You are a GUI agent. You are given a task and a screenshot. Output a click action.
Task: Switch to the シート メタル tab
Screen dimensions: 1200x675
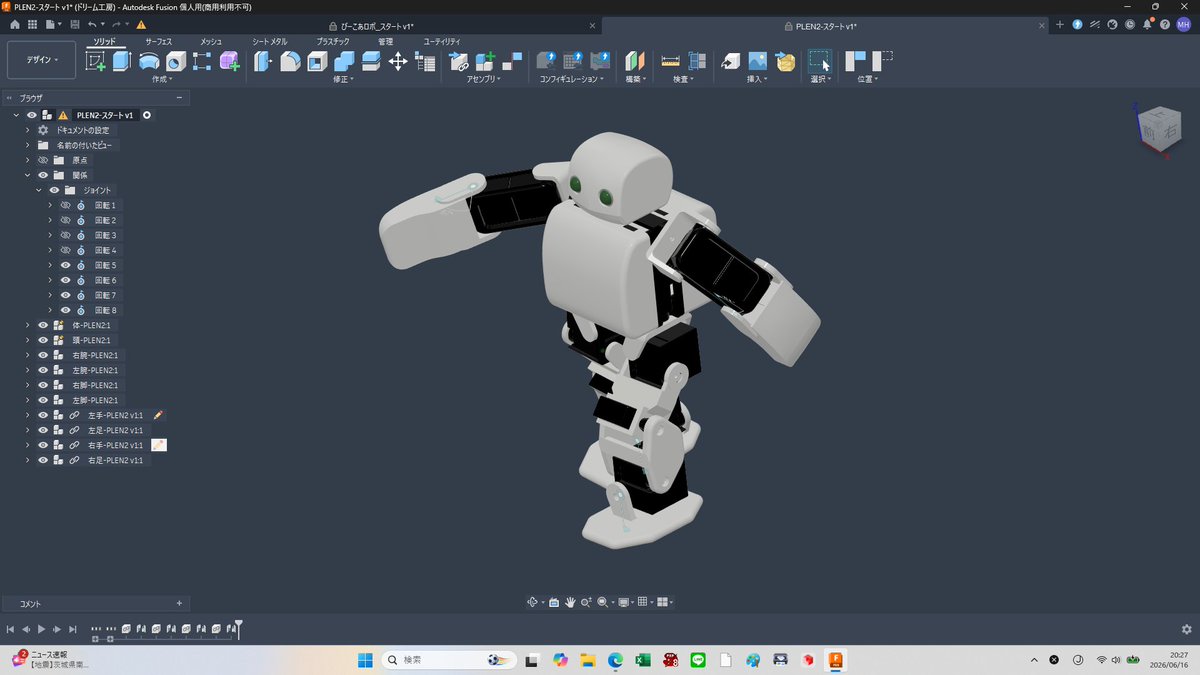click(x=269, y=41)
